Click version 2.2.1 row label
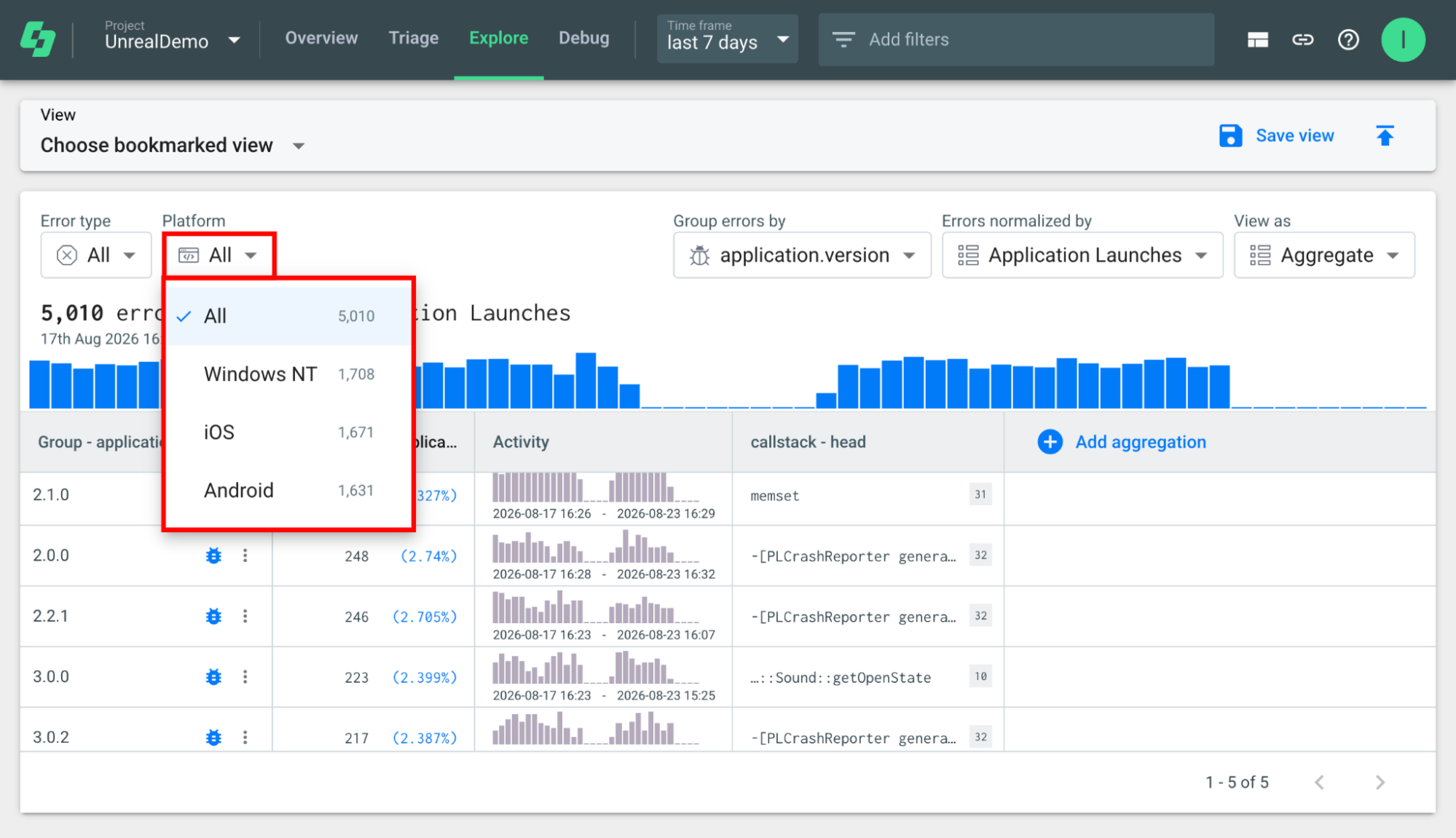 [51, 616]
